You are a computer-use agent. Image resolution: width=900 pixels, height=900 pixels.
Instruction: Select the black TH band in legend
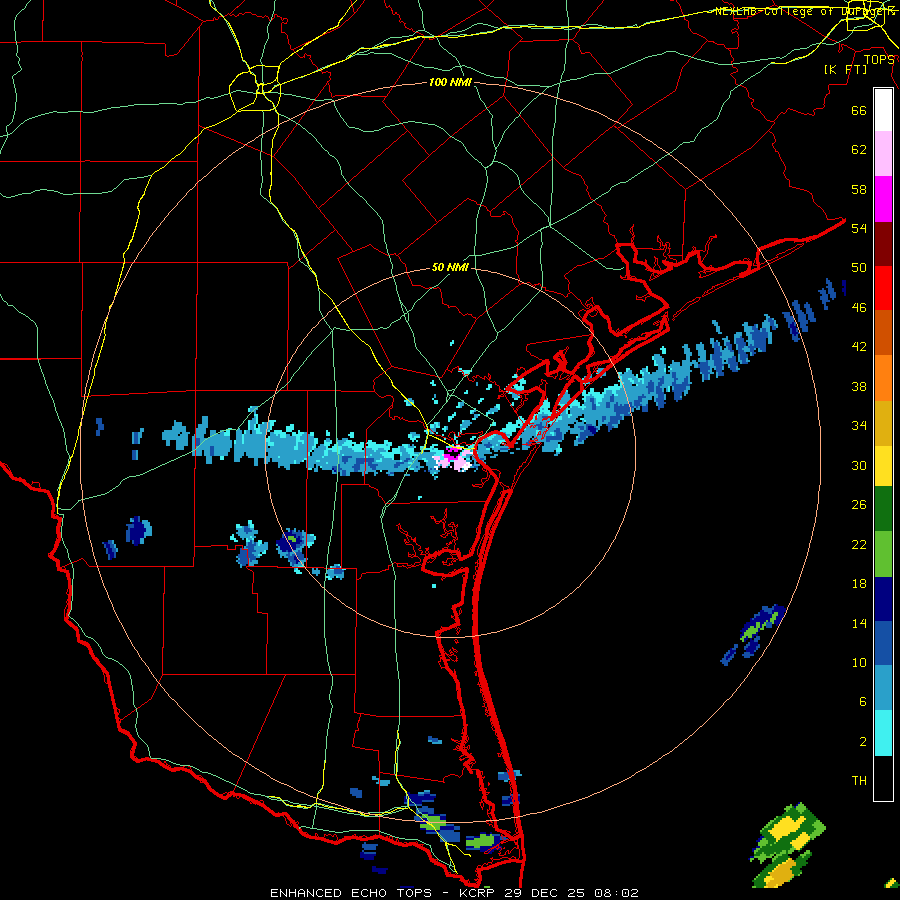tap(883, 778)
